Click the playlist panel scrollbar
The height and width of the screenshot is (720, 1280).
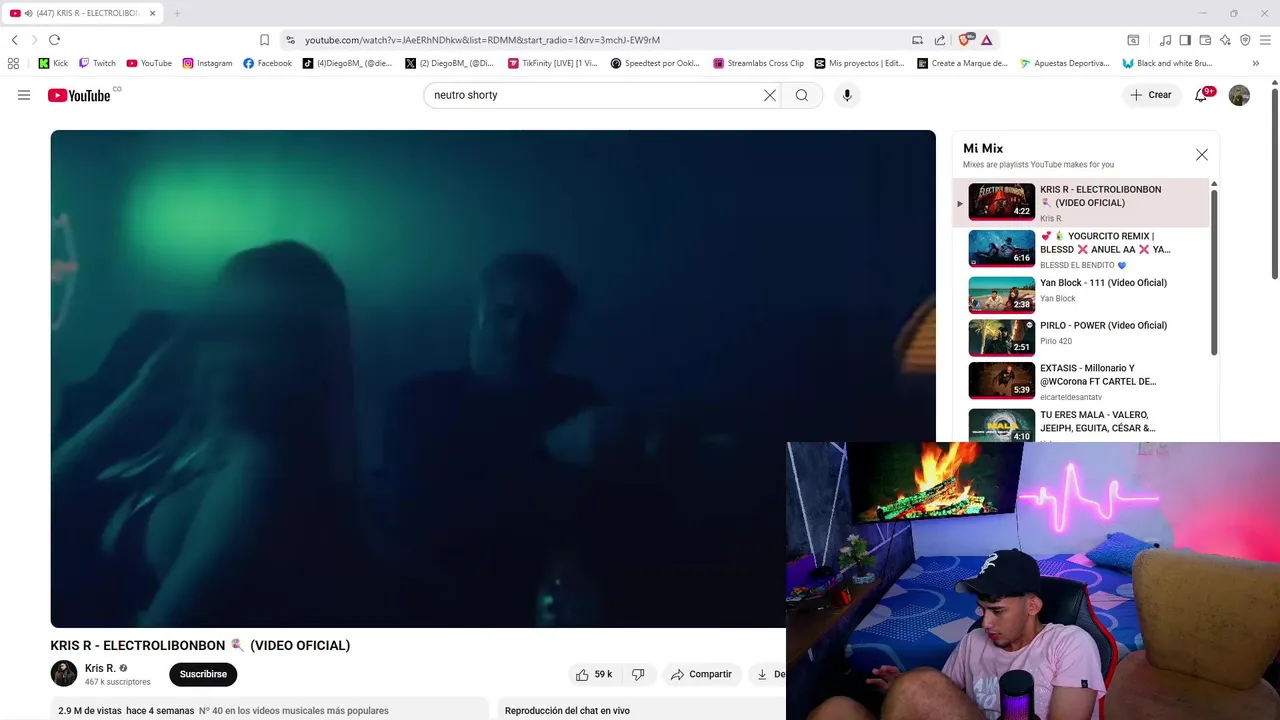coord(1214,270)
